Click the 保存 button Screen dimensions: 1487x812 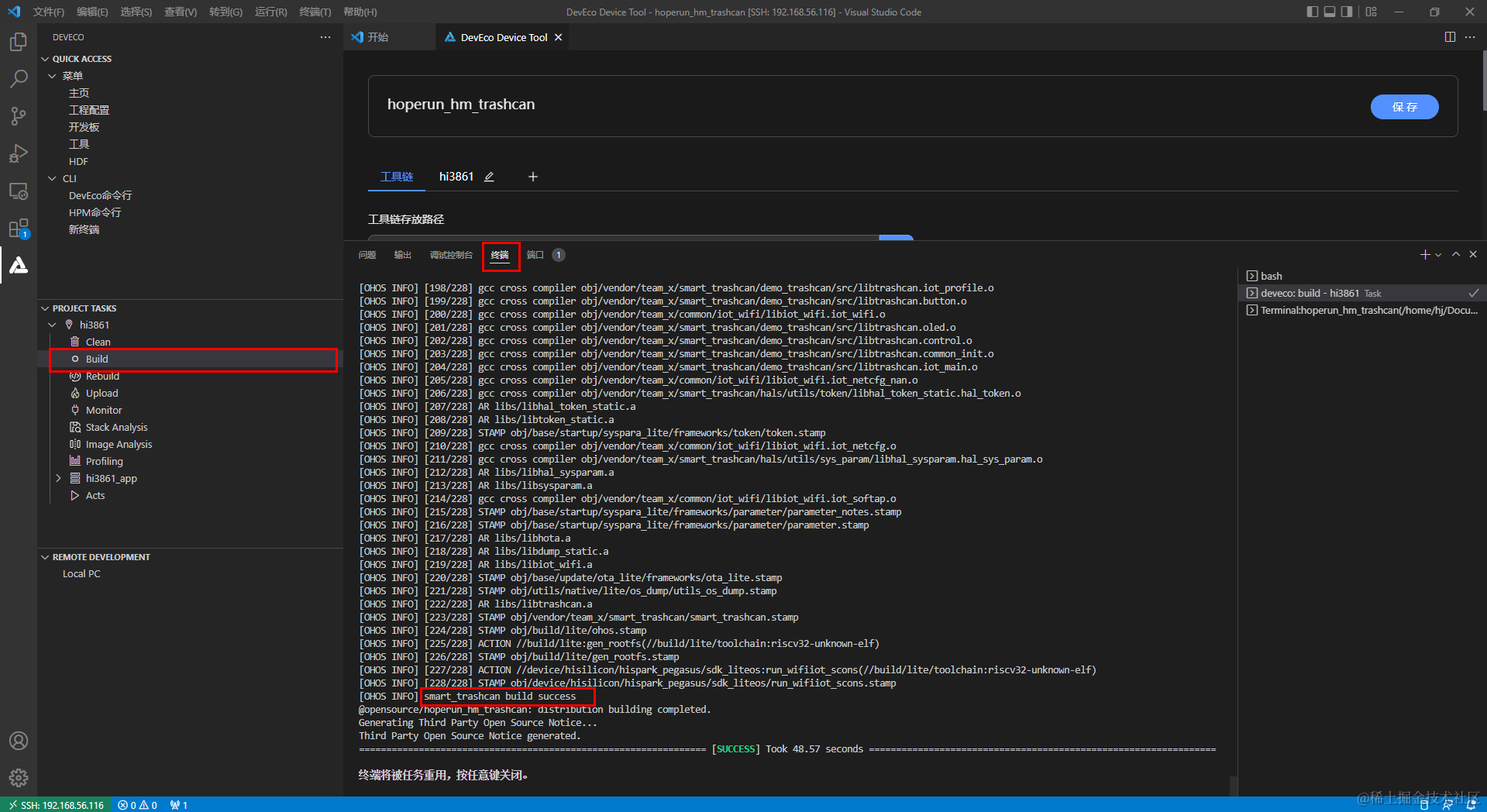coord(1404,107)
